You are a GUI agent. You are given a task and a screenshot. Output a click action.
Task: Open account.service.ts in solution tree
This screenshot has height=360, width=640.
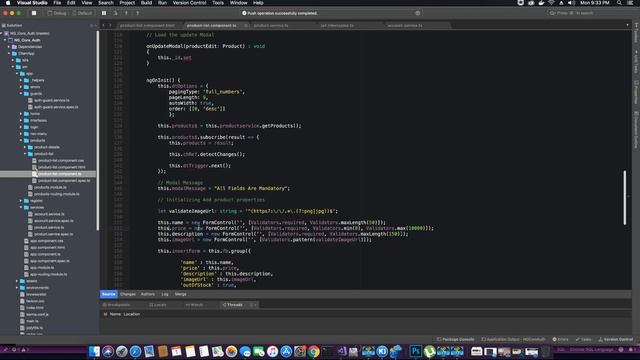click(49, 214)
